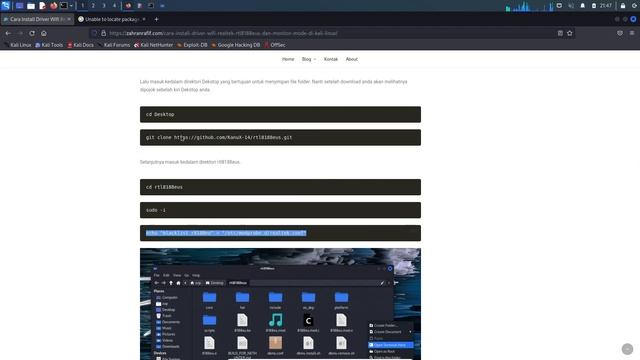Open the Firefox hamburger menu
640x360 pixels.
[x=632, y=33]
